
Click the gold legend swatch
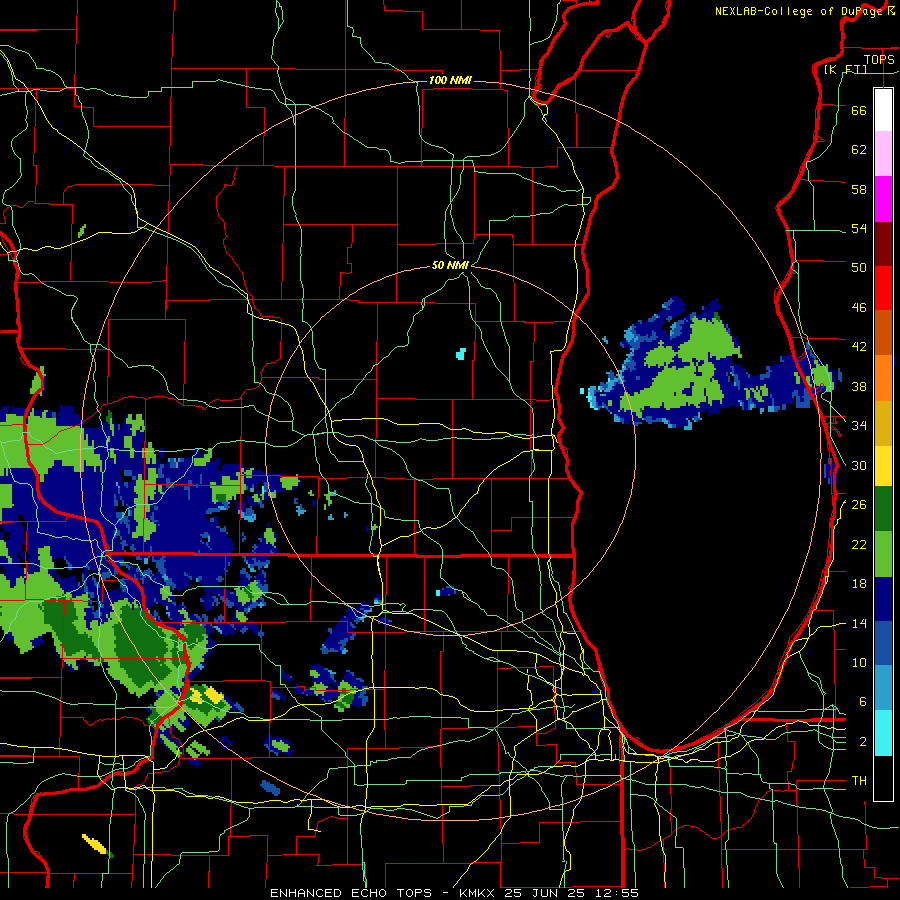[x=883, y=423]
